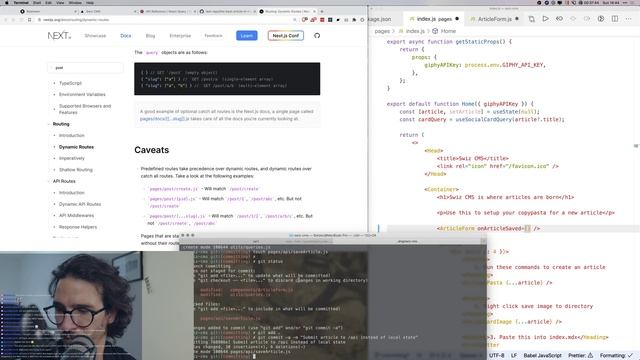Open the View menu in menu bar

pyautogui.click(x=60, y=2)
